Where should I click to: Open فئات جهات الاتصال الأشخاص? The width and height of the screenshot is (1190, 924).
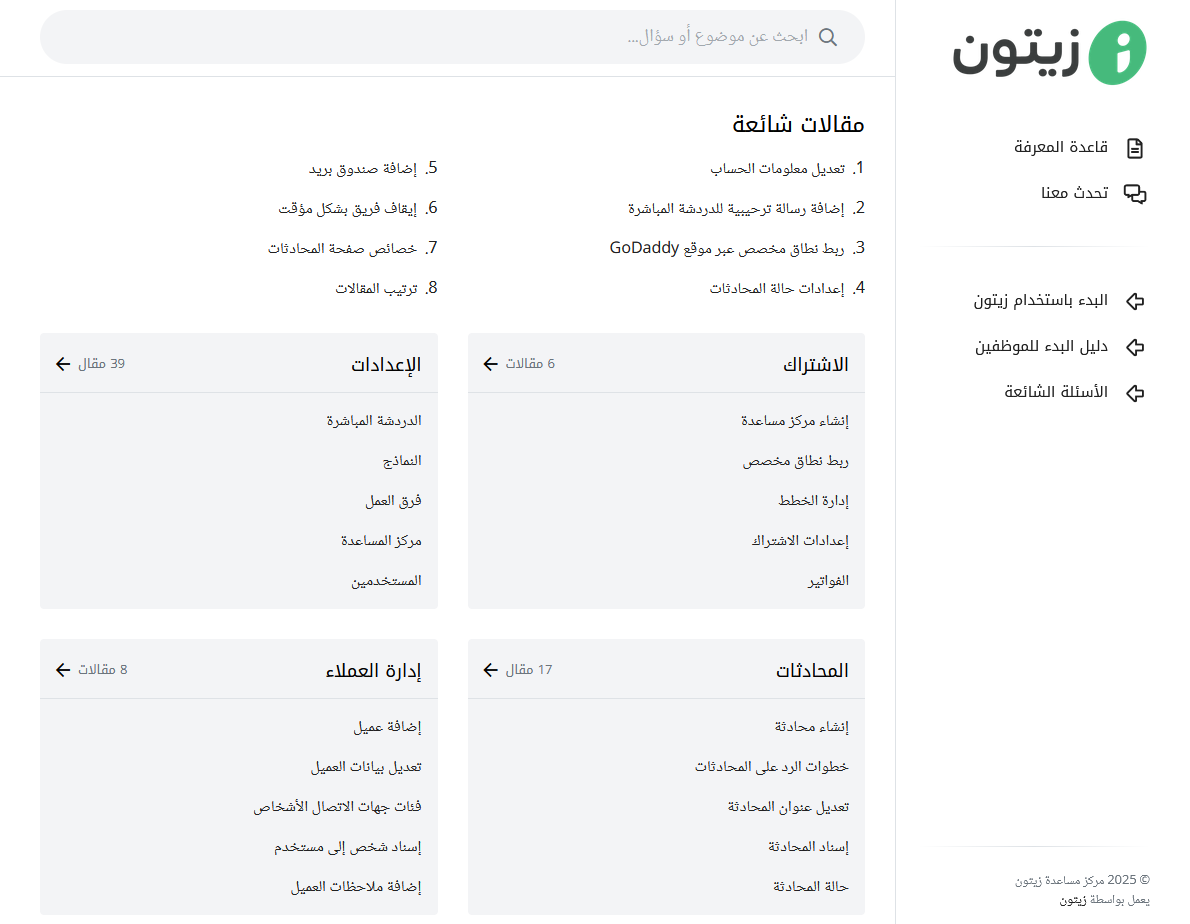point(337,807)
